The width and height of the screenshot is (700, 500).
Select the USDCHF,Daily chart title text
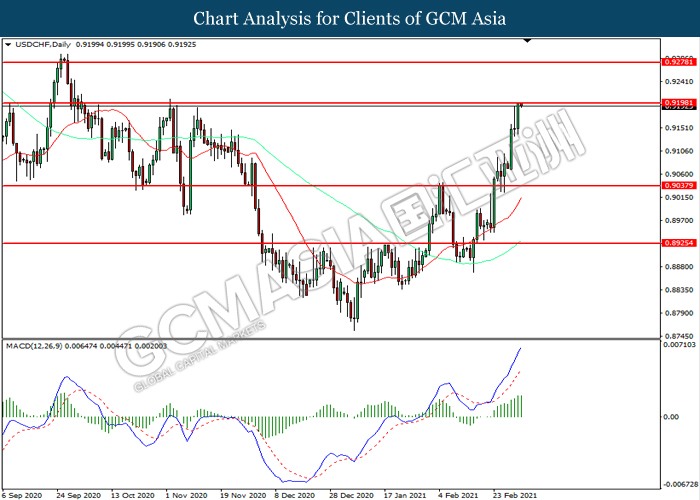(x=43, y=45)
